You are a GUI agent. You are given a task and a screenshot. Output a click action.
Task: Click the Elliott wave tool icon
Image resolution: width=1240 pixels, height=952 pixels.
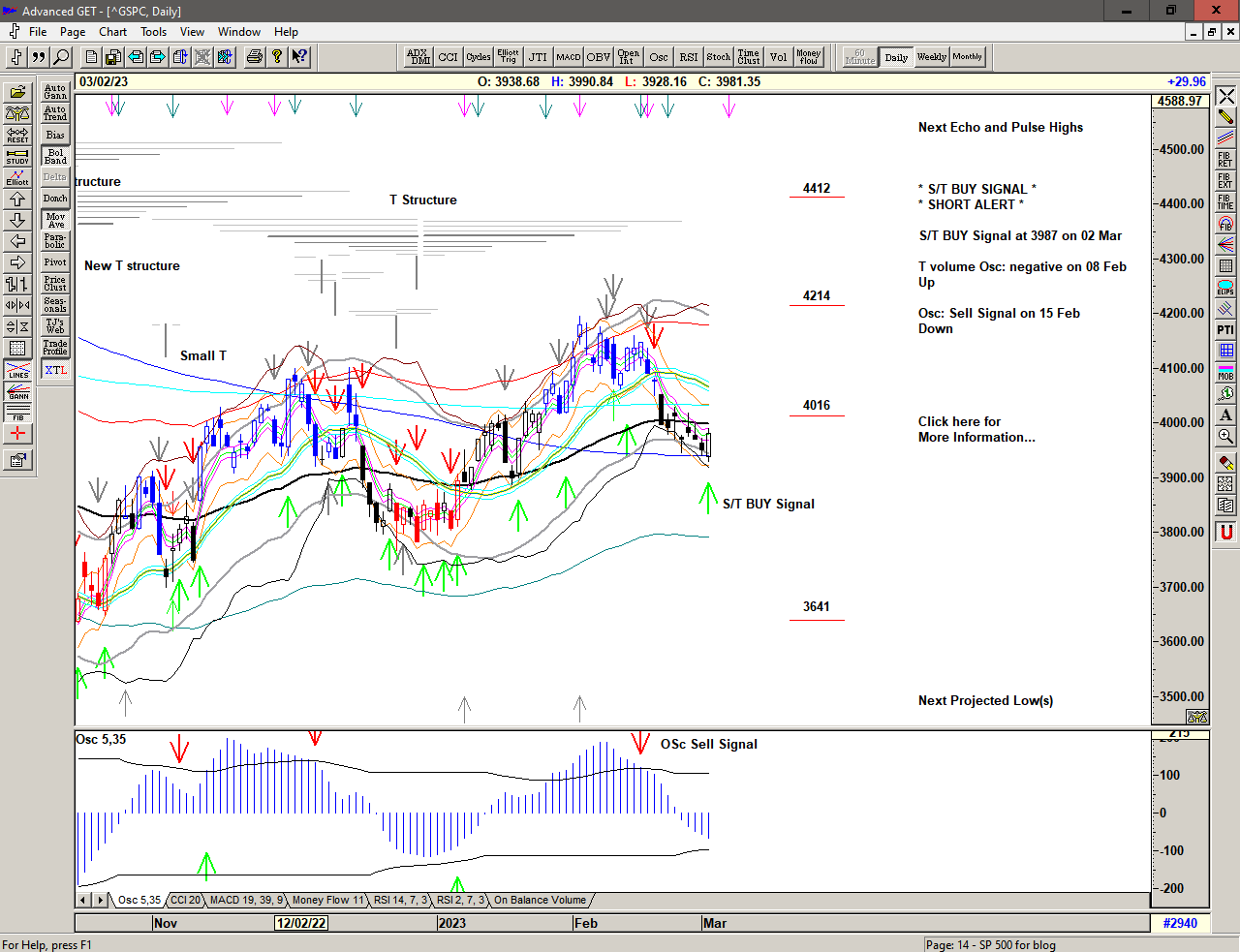coord(17,177)
